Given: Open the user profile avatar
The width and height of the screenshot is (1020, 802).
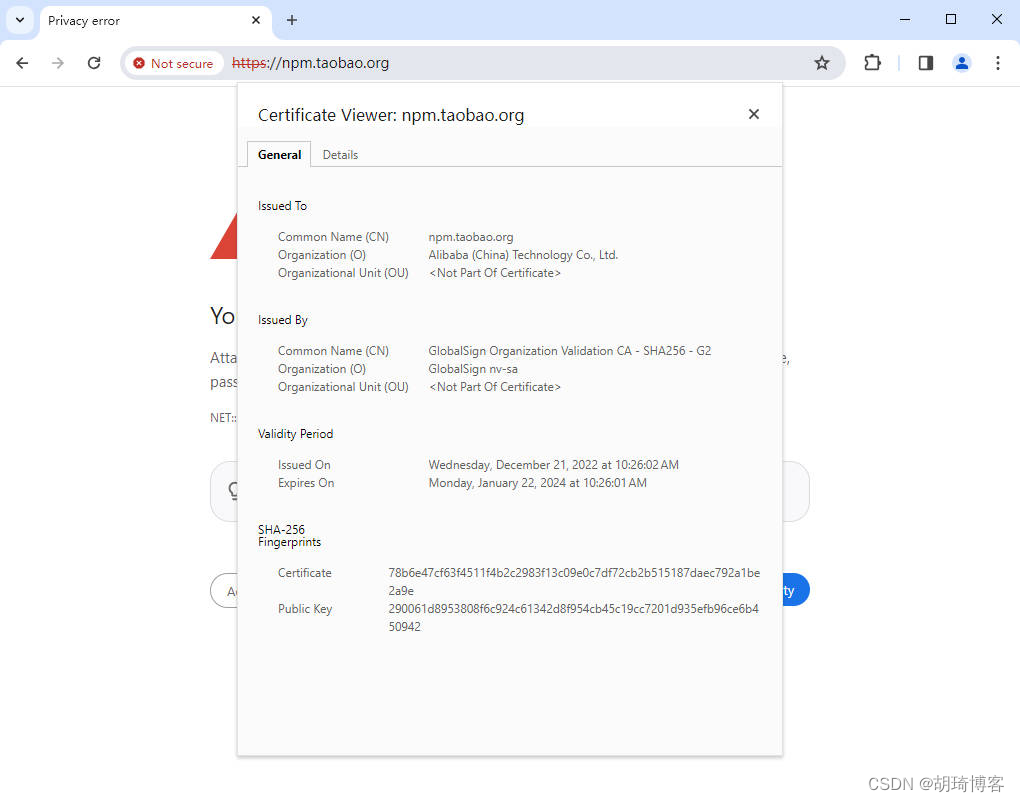Looking at the screenshot, I should (x=961, y=63).
